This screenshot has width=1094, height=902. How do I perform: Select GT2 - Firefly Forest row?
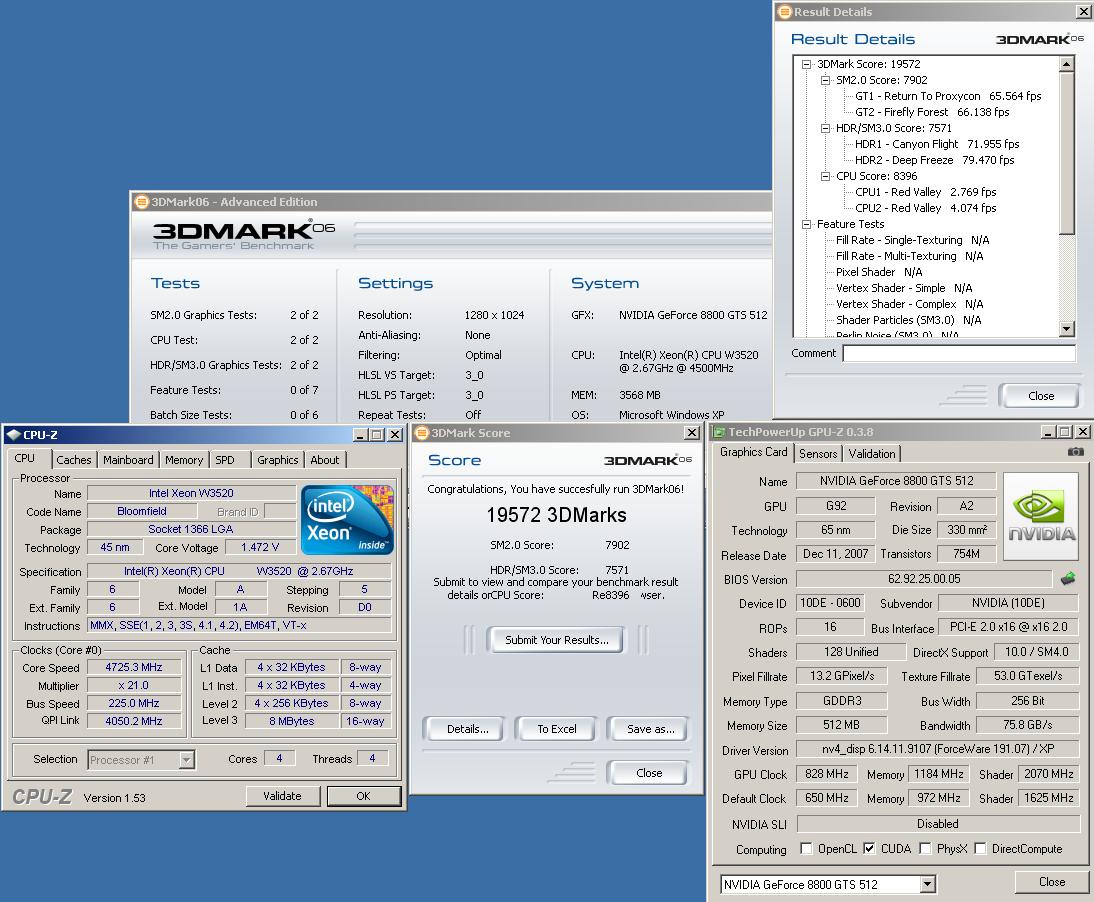[x=931, y=112]
